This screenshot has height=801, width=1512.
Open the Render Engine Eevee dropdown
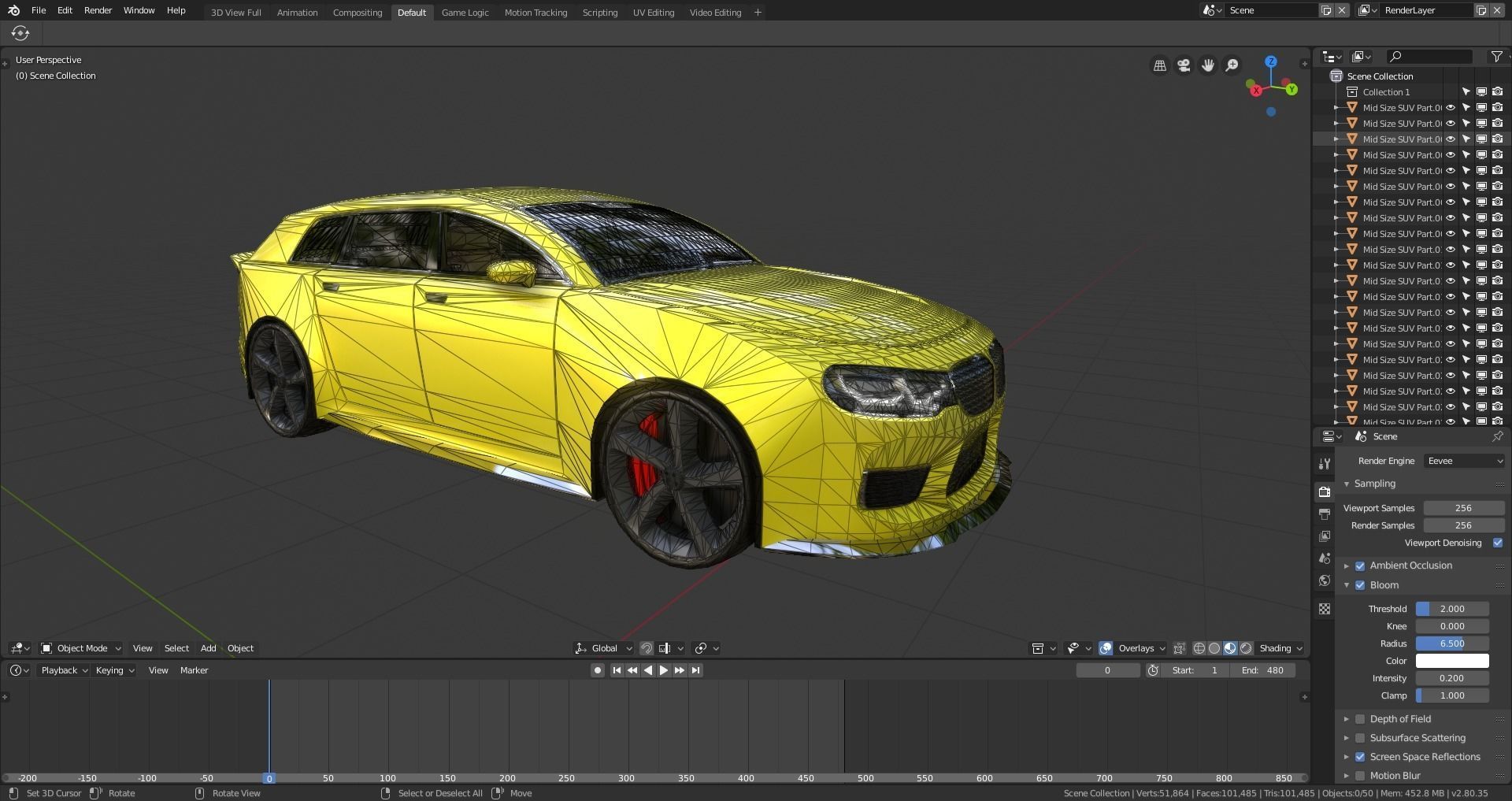(x=1464, y=461)
